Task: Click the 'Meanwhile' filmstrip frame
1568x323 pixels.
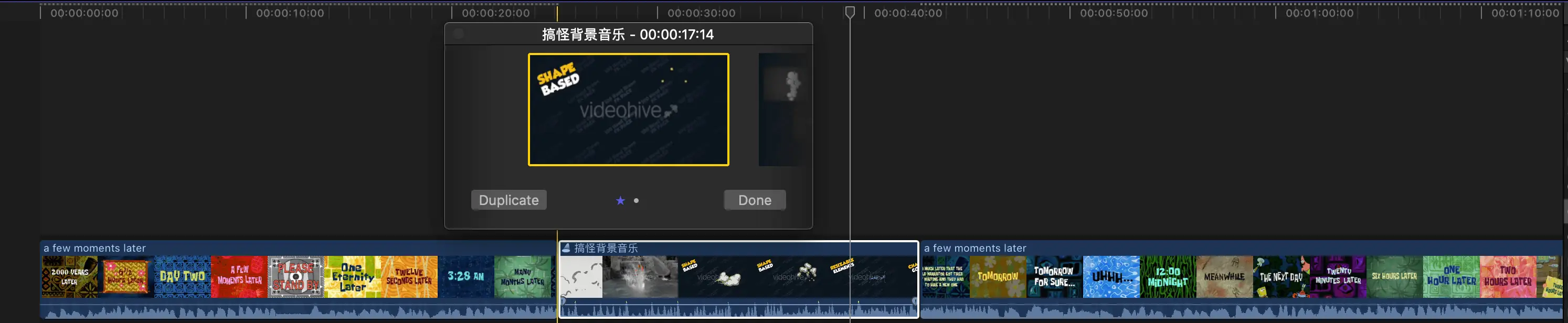Action: click(x=1225, y=277)
